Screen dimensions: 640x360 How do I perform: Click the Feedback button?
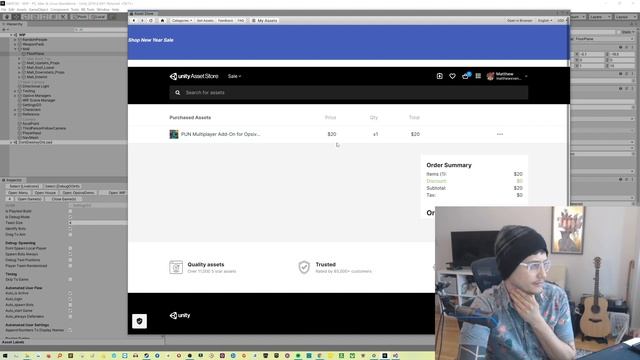coord(225,20)
